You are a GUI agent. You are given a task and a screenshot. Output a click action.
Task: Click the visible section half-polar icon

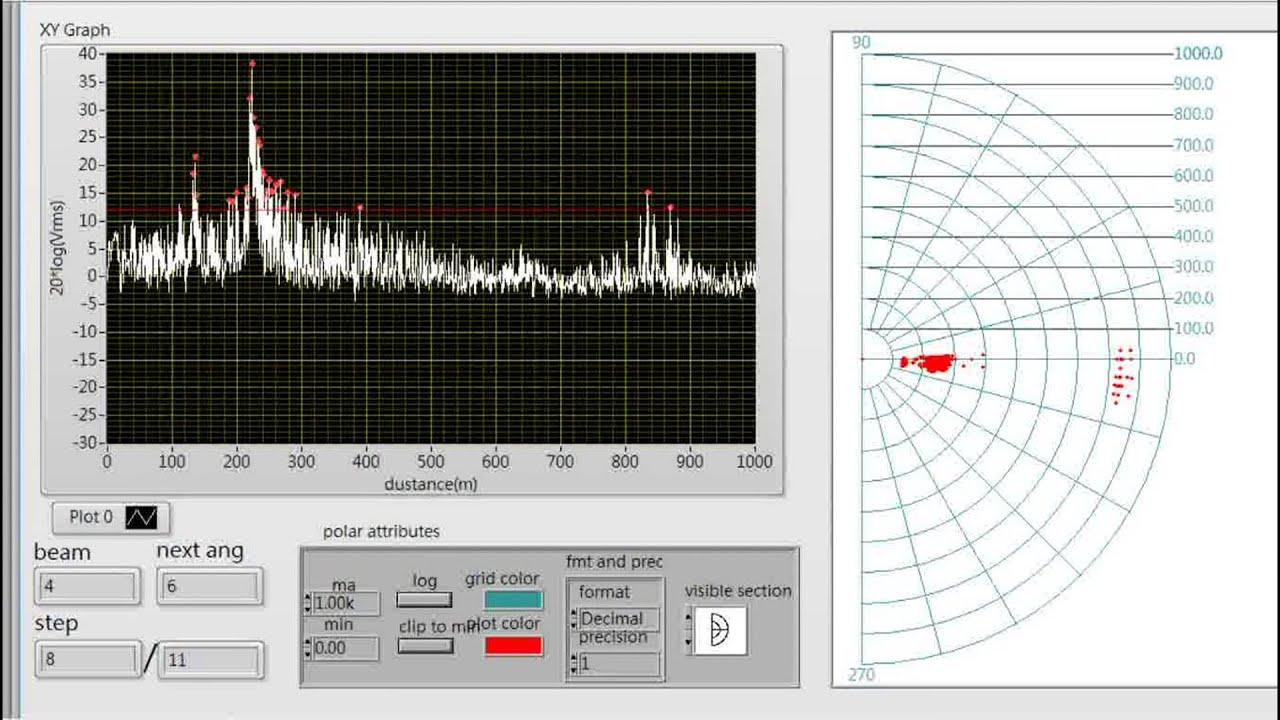point(720,630)
